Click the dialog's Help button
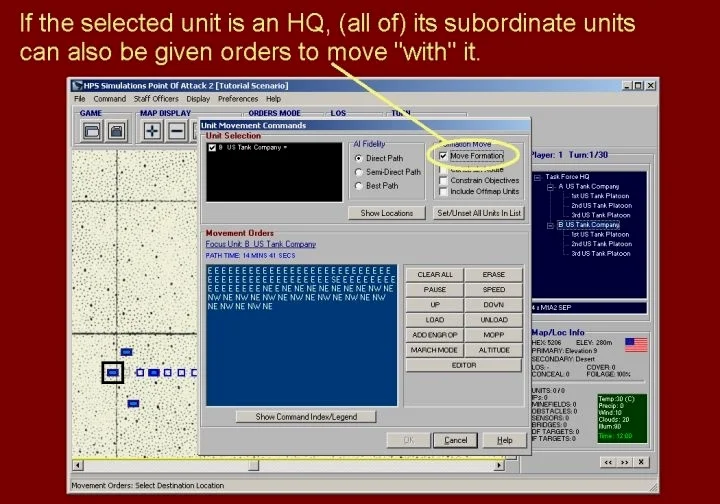Viewport: 720px width, 504px height. coord(505,441)
